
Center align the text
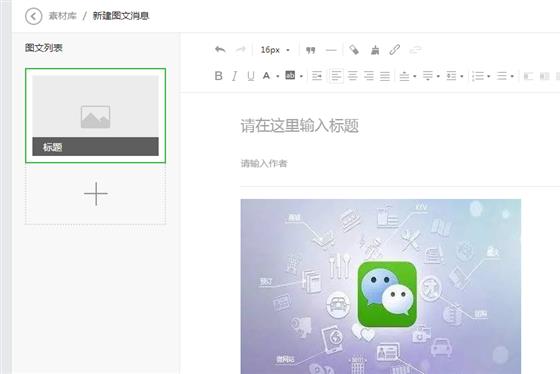pyautogui.click(x=352, y=76)
